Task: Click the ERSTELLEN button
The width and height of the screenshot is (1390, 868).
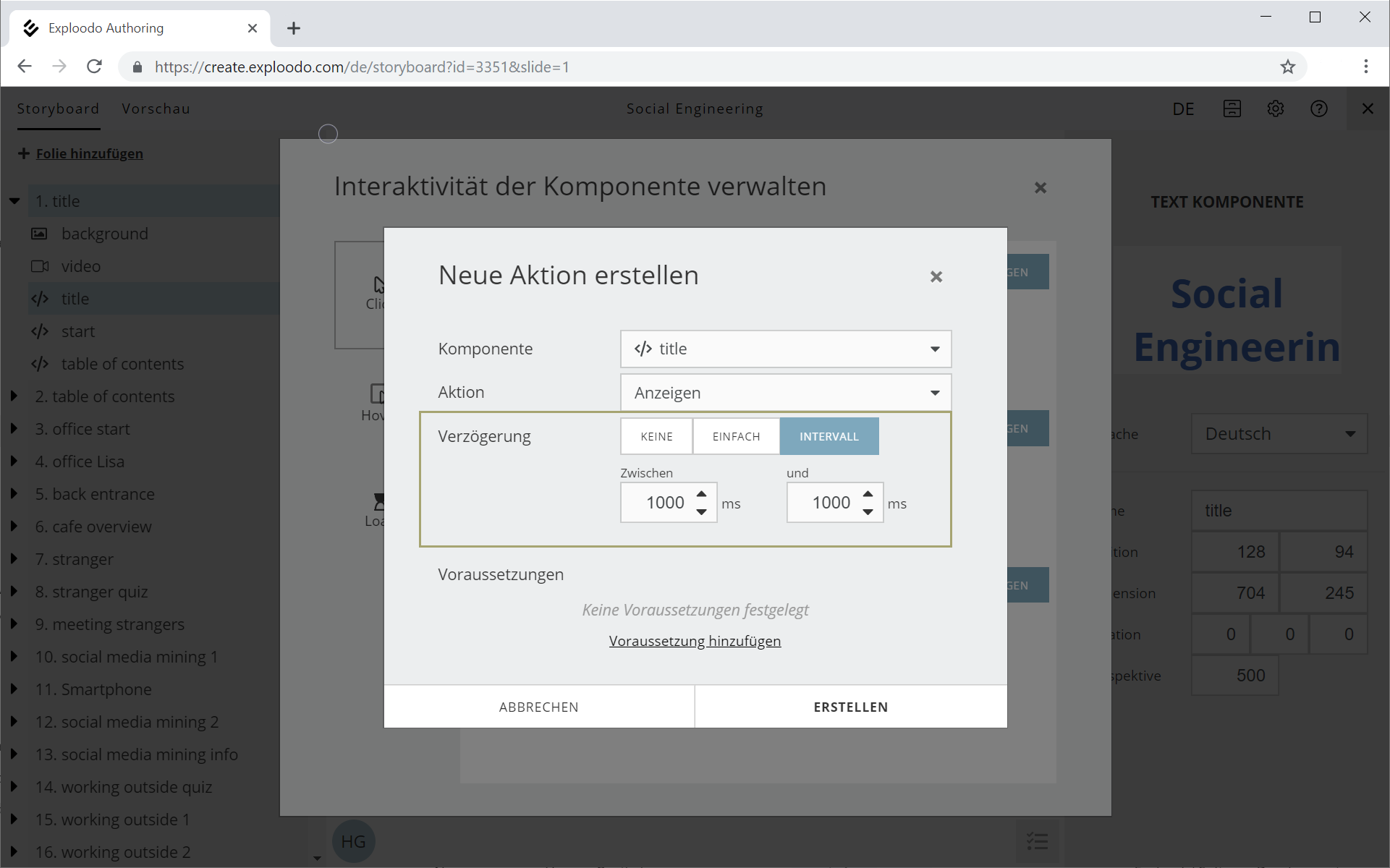Action: pyautogui.click(x=850, y=707)
